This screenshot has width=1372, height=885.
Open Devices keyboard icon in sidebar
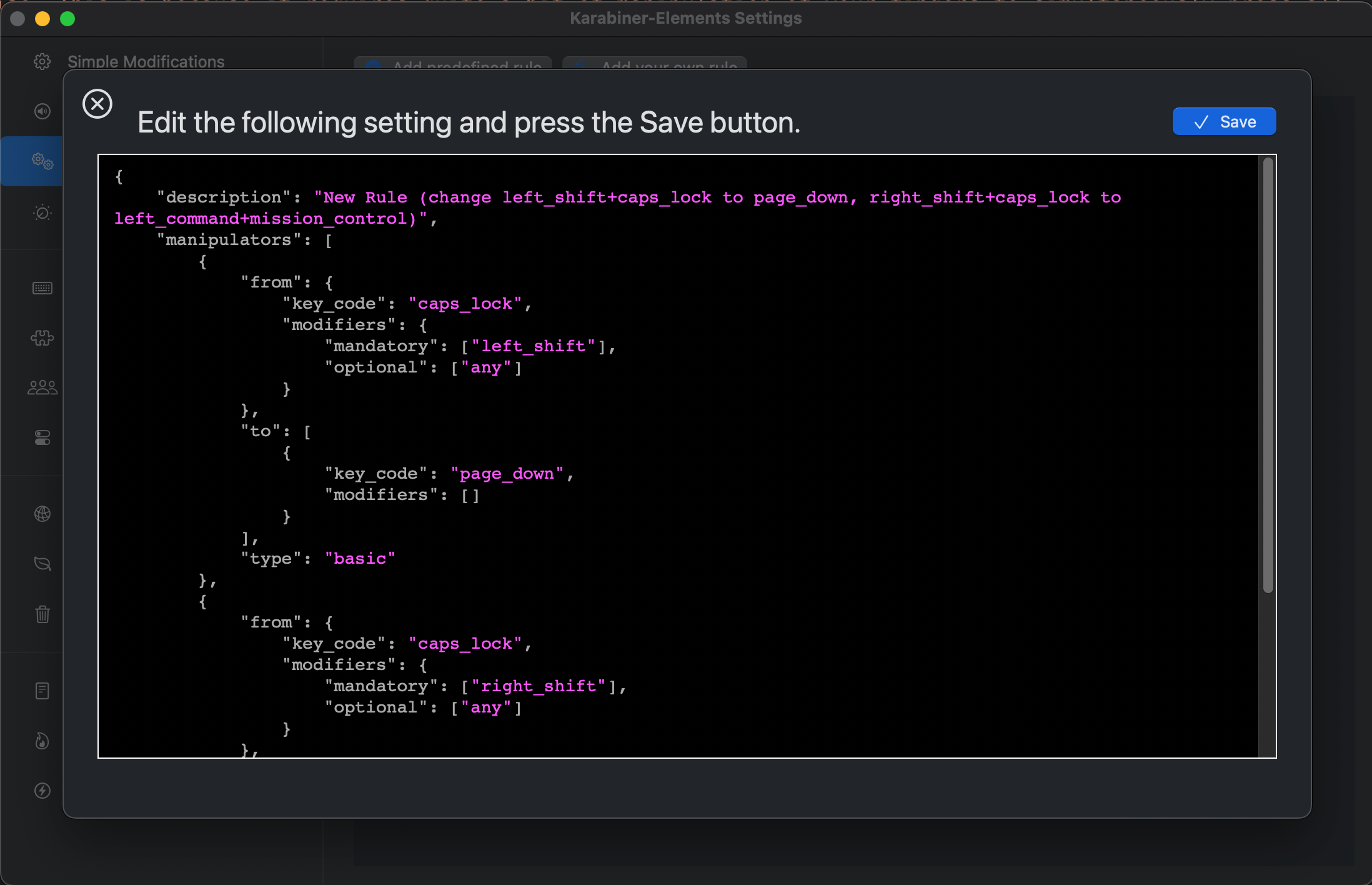click(42, 288)
